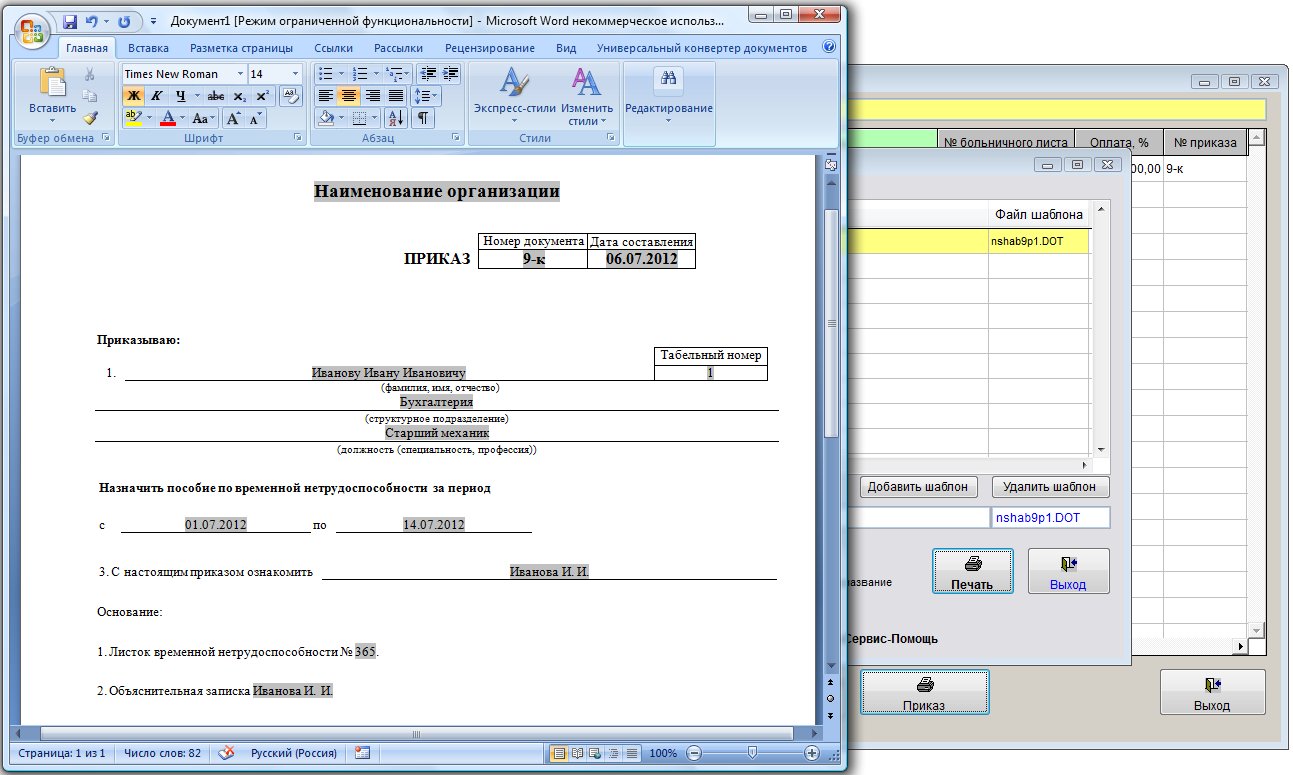Viewport: 1293px width, 775px height.
Task: Toggle subscript formatting
Action: pos(239,96)
